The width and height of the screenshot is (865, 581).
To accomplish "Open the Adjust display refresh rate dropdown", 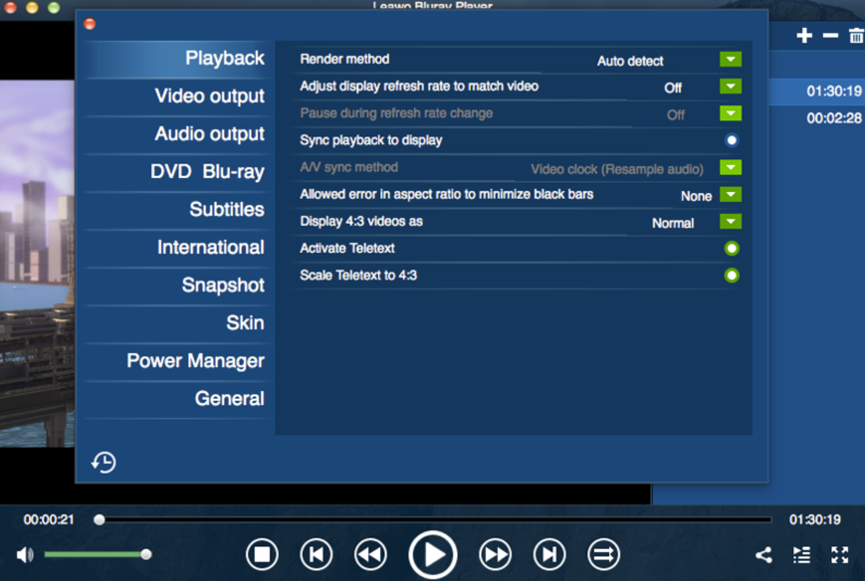I will pyautogui.click(x=730, y=87).
